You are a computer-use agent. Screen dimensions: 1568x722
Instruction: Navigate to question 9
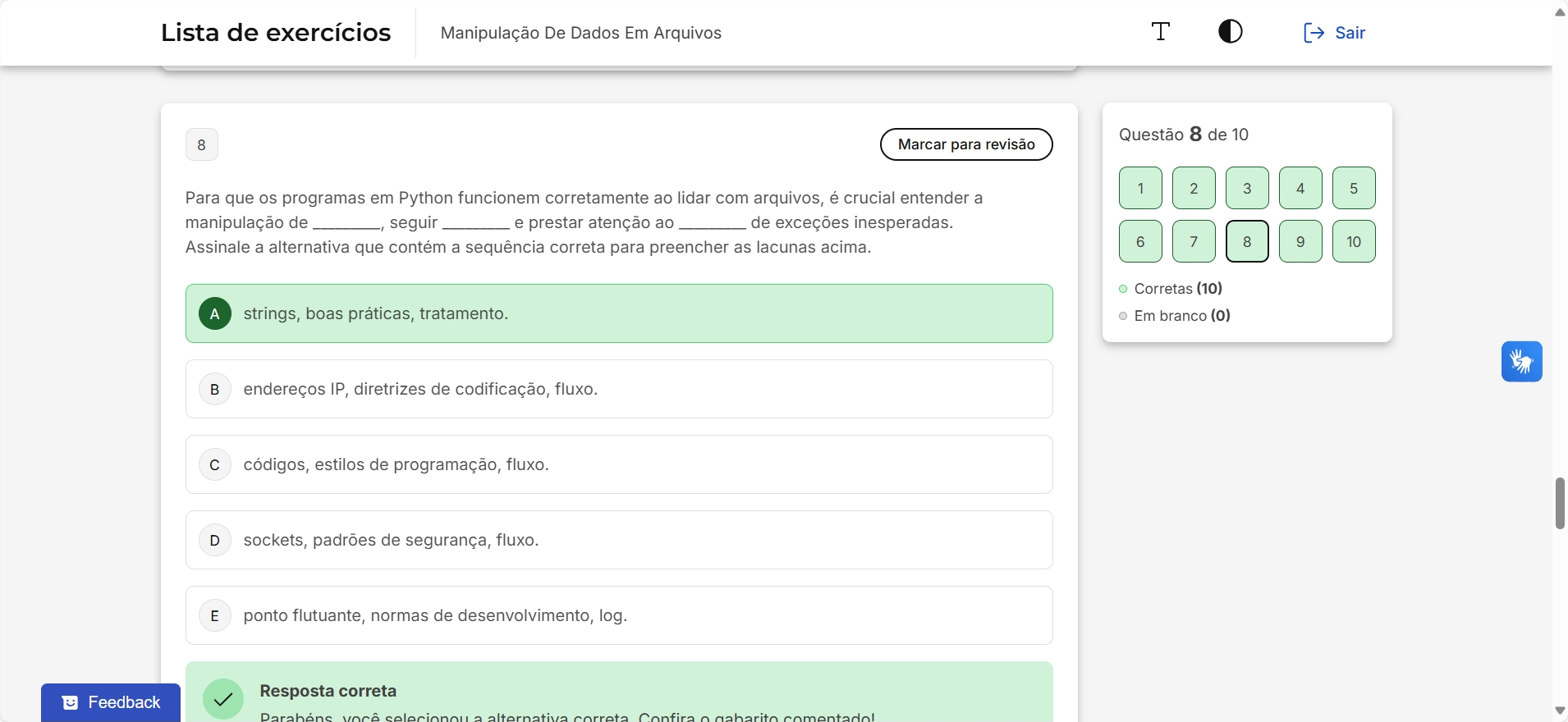pos(1300,241)
